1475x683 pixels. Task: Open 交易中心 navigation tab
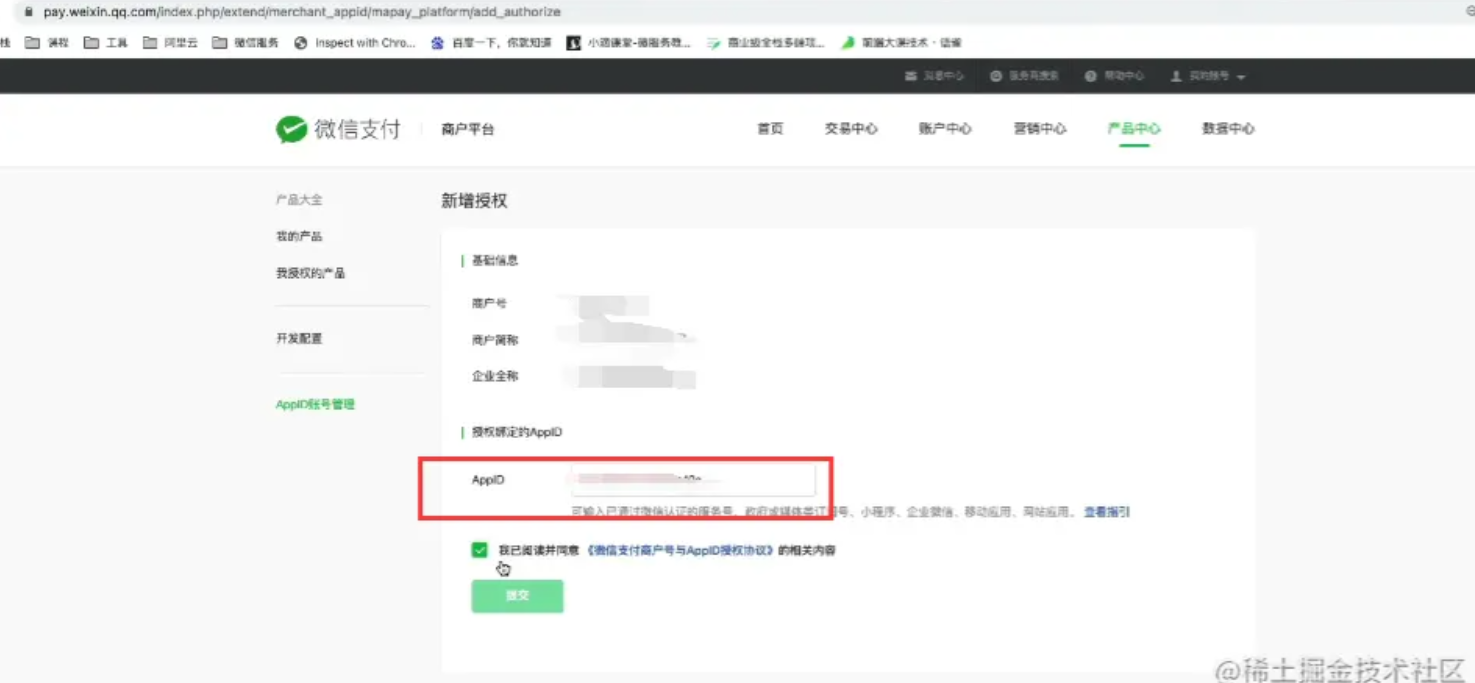click(x=851, y=129)
